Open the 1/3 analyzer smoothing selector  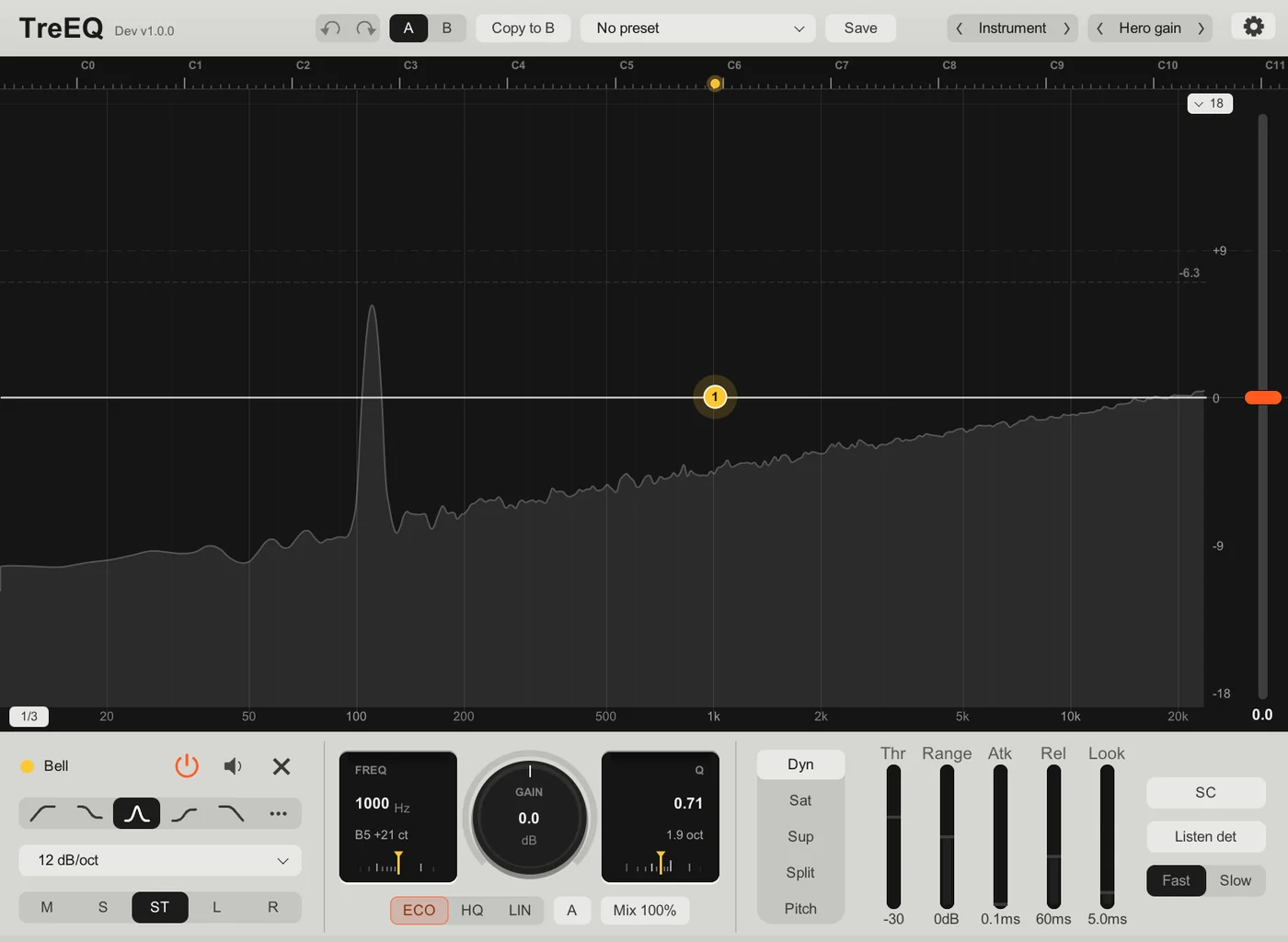[29, 716]
